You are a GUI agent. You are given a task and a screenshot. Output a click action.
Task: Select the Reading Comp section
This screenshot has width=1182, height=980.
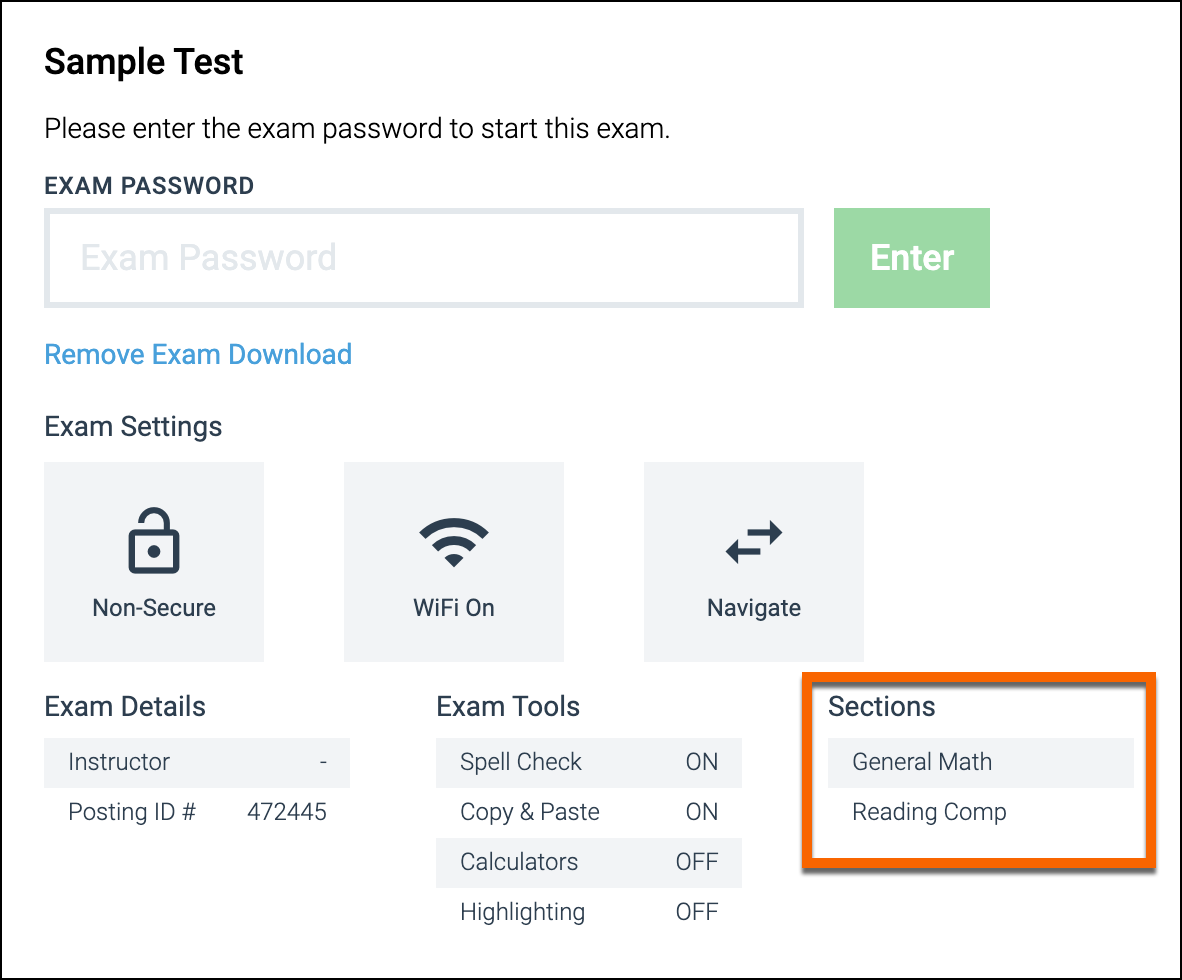[981, 812]
